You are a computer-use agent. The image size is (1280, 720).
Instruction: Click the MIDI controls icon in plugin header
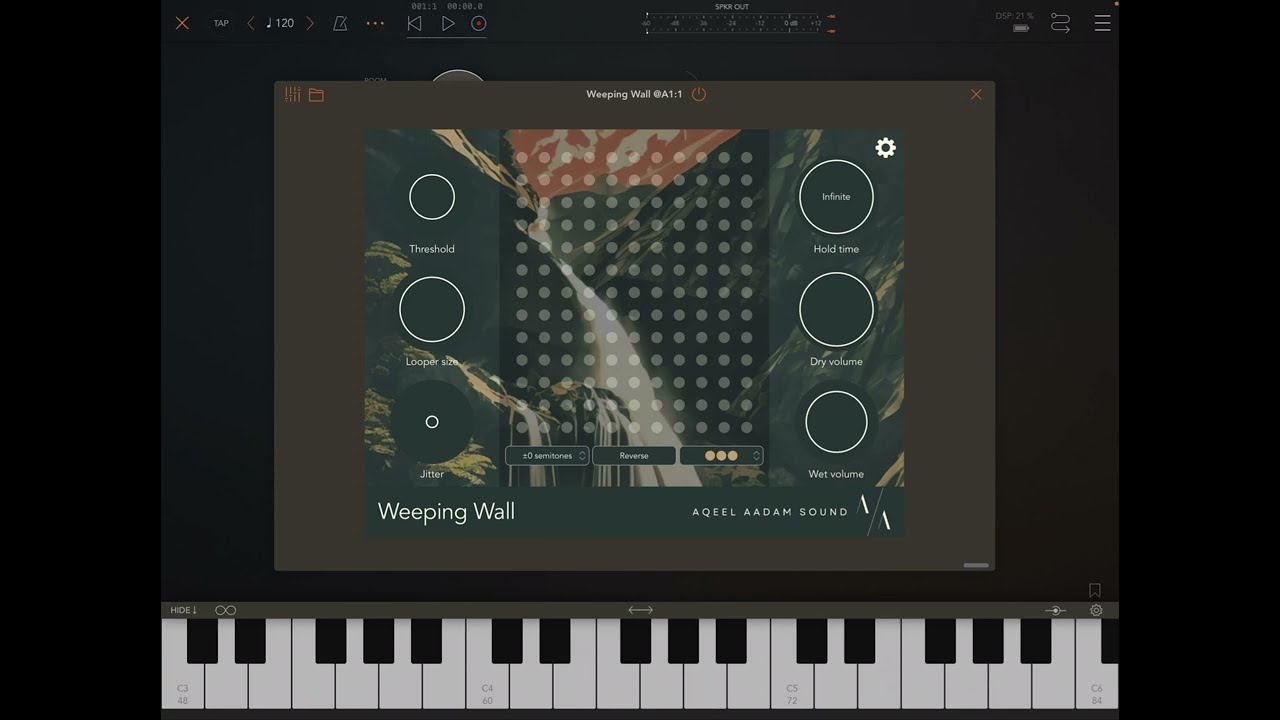pyautogui.click(x=292, y=94)
